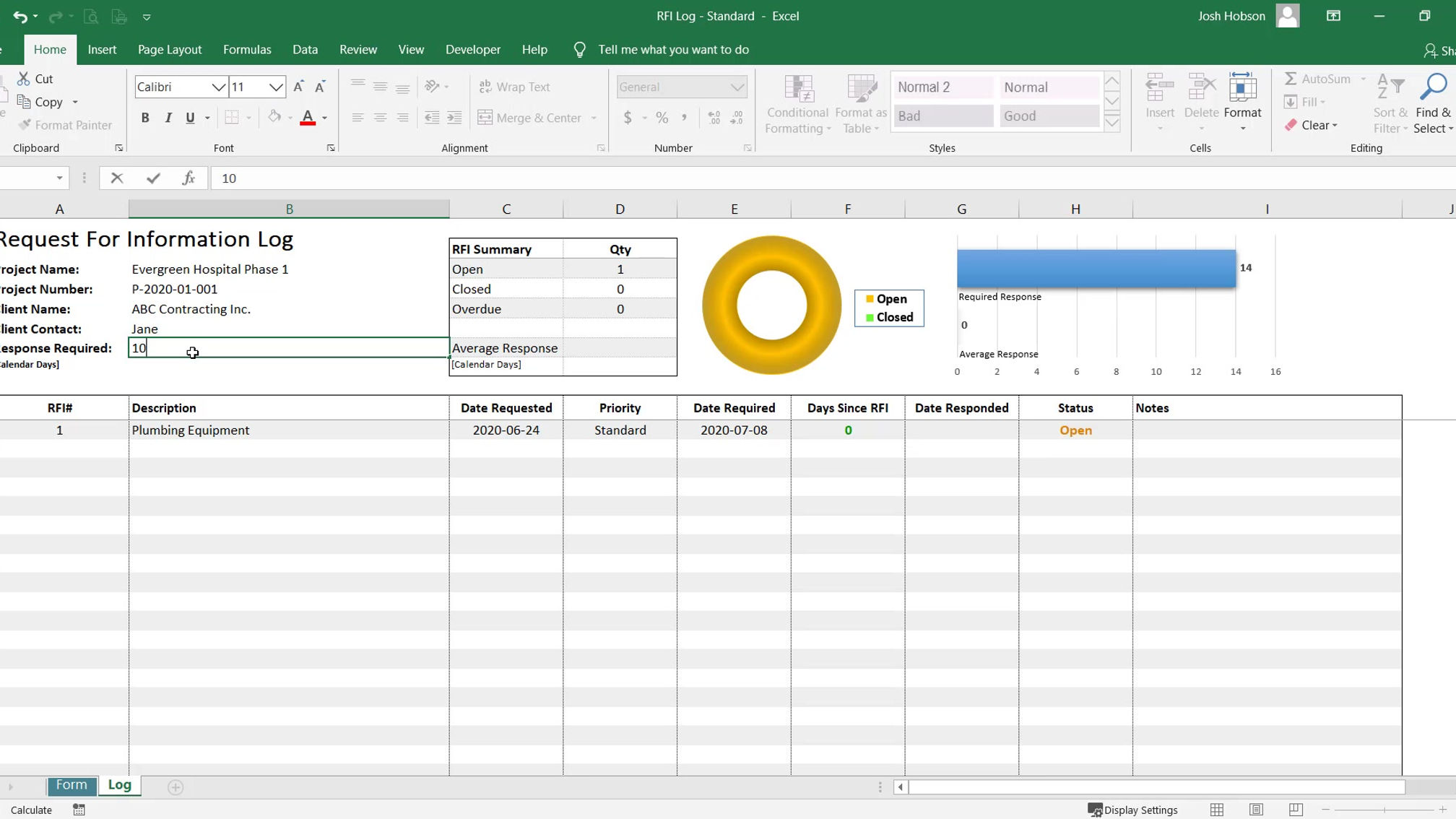Apply the Bad cell style
Image resolution: width=1456 pixels, height=819 pixels.
point(943,116)
